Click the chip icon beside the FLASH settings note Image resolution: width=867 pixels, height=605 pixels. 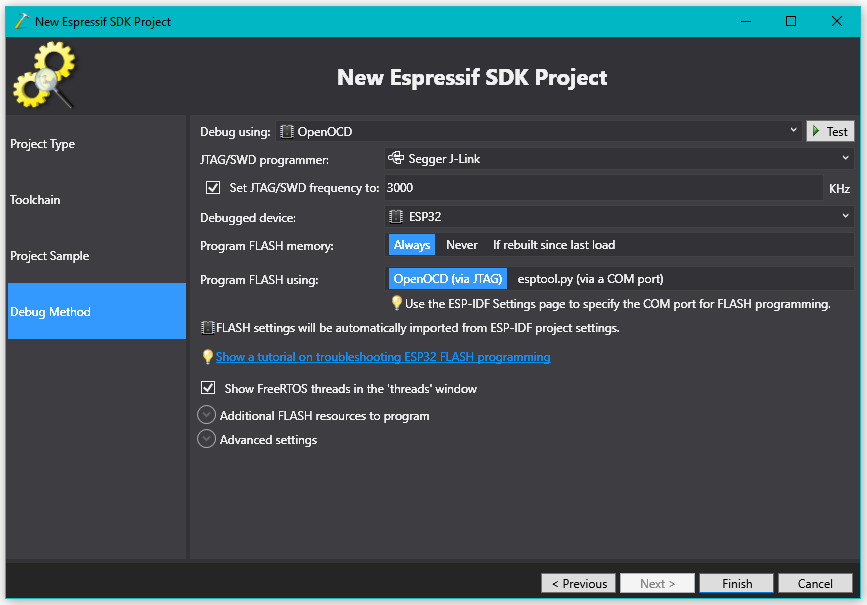pyautogui.click(x=207, y=328)
